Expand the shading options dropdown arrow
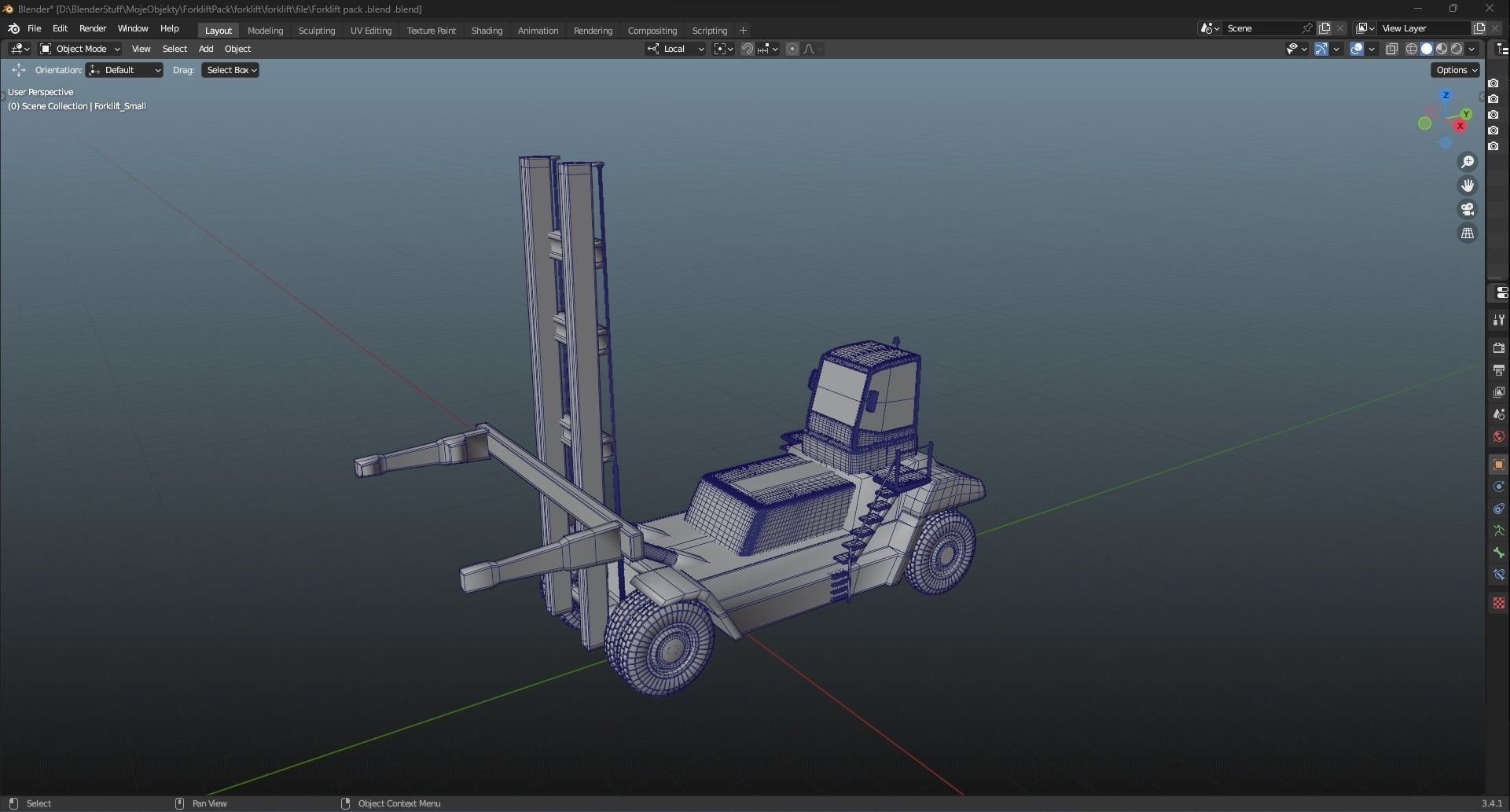The width and height of the screenshot is (1510, 812). pos(1472,49)
